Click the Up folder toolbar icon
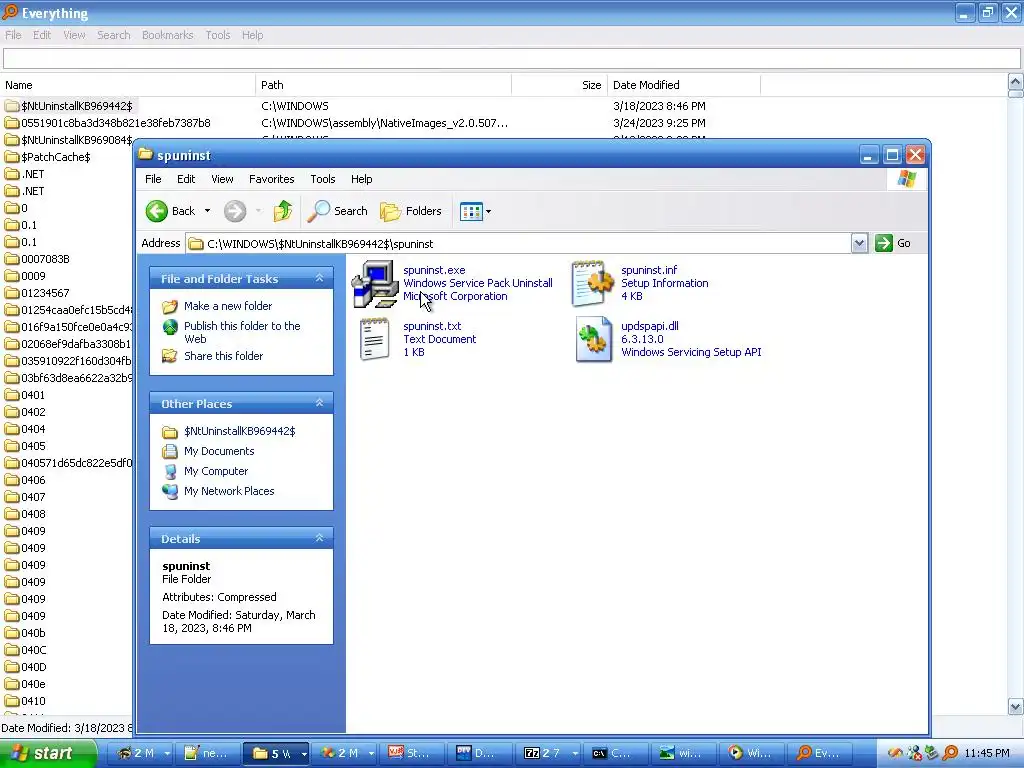 (283, 211)
